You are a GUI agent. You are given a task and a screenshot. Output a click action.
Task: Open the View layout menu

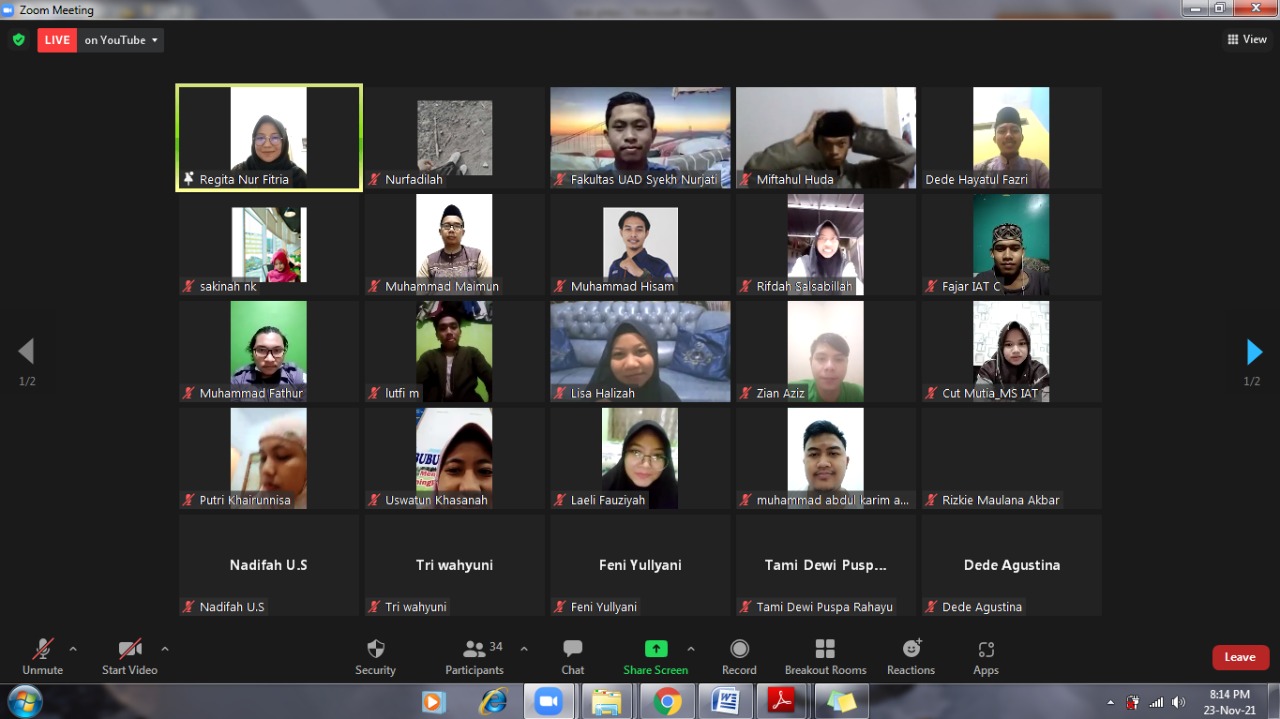tap(1247, 40)
